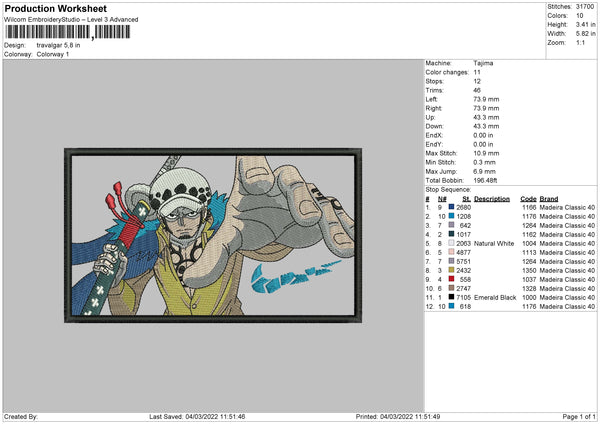Click the Zoom value '1:1'

click(580, 42)
